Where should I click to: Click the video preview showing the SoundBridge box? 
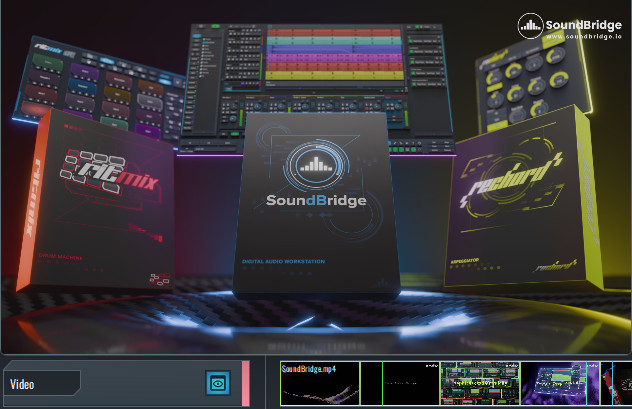316,176
